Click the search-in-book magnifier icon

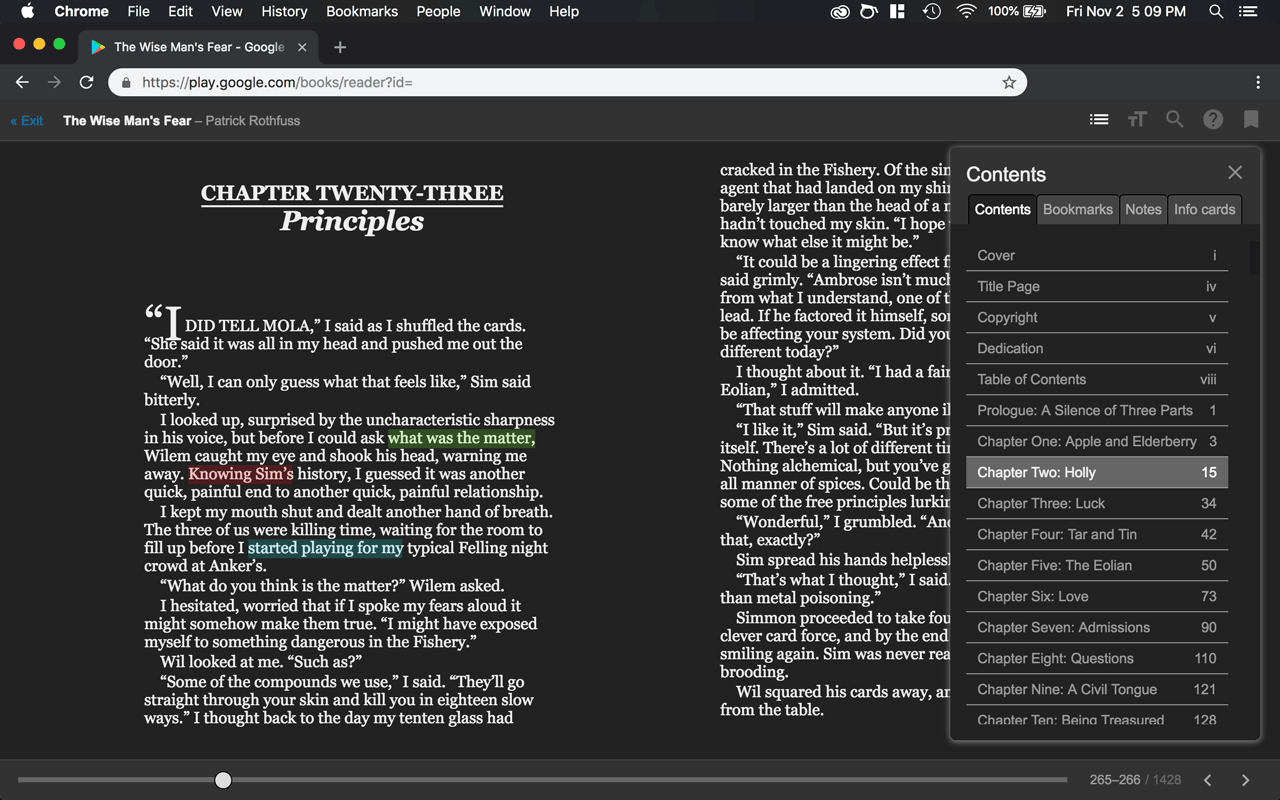pos(1175,119)
